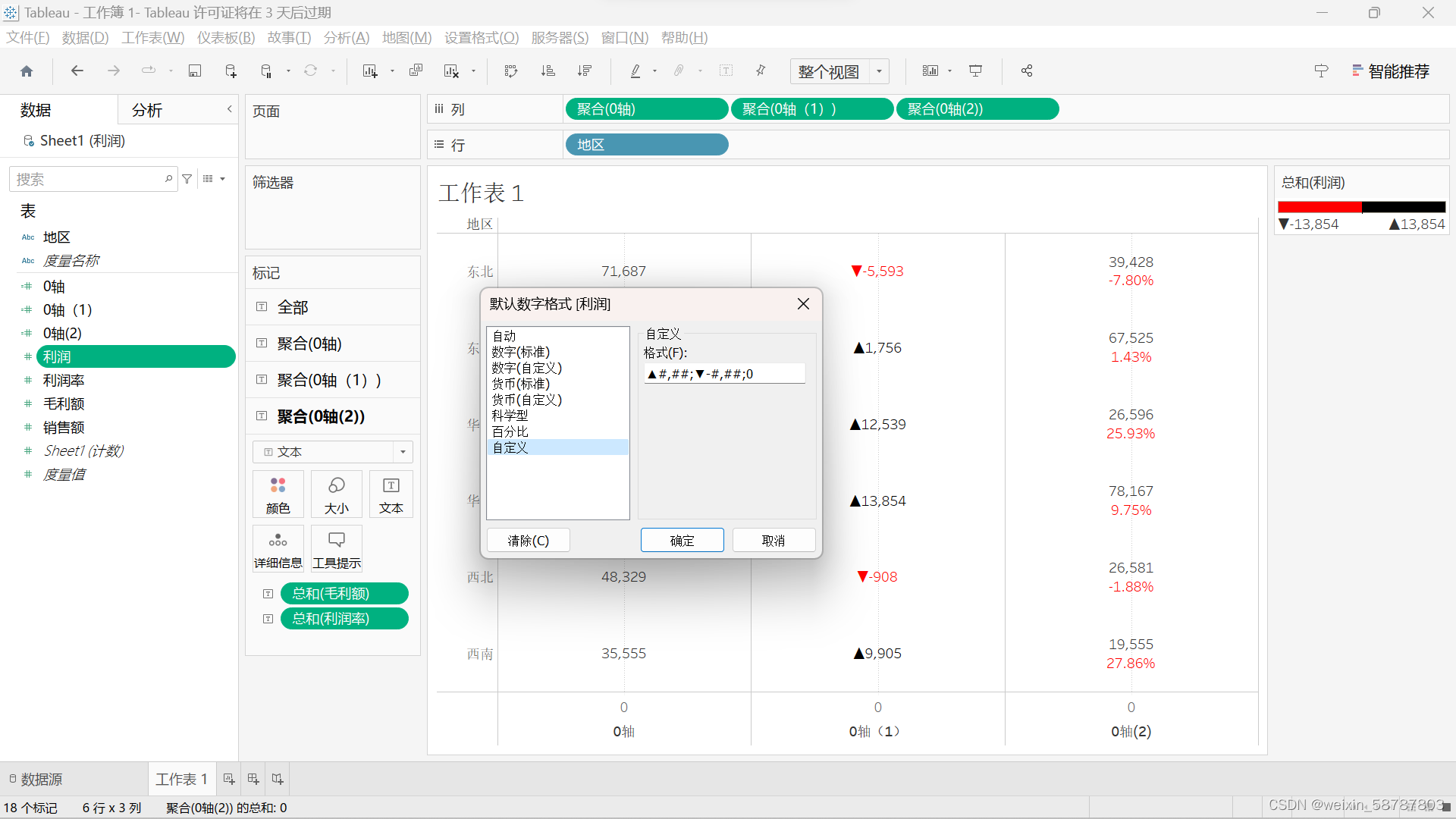Click the new dashboard tab icon
1456x819 pixels.
pos(253,779)
